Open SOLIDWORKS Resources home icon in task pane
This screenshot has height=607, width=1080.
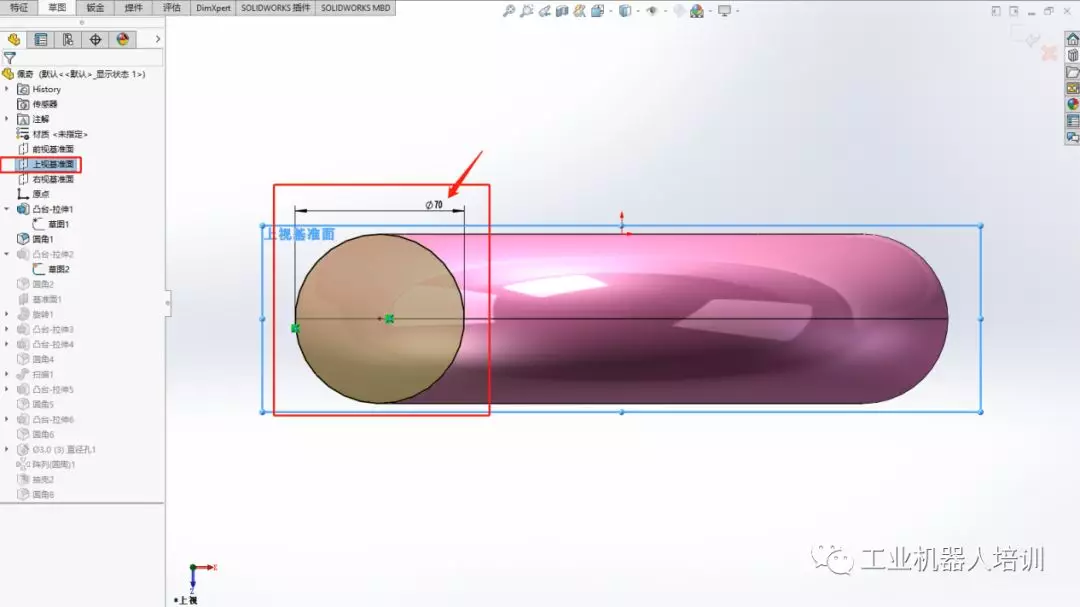(x=1072, y=39)
